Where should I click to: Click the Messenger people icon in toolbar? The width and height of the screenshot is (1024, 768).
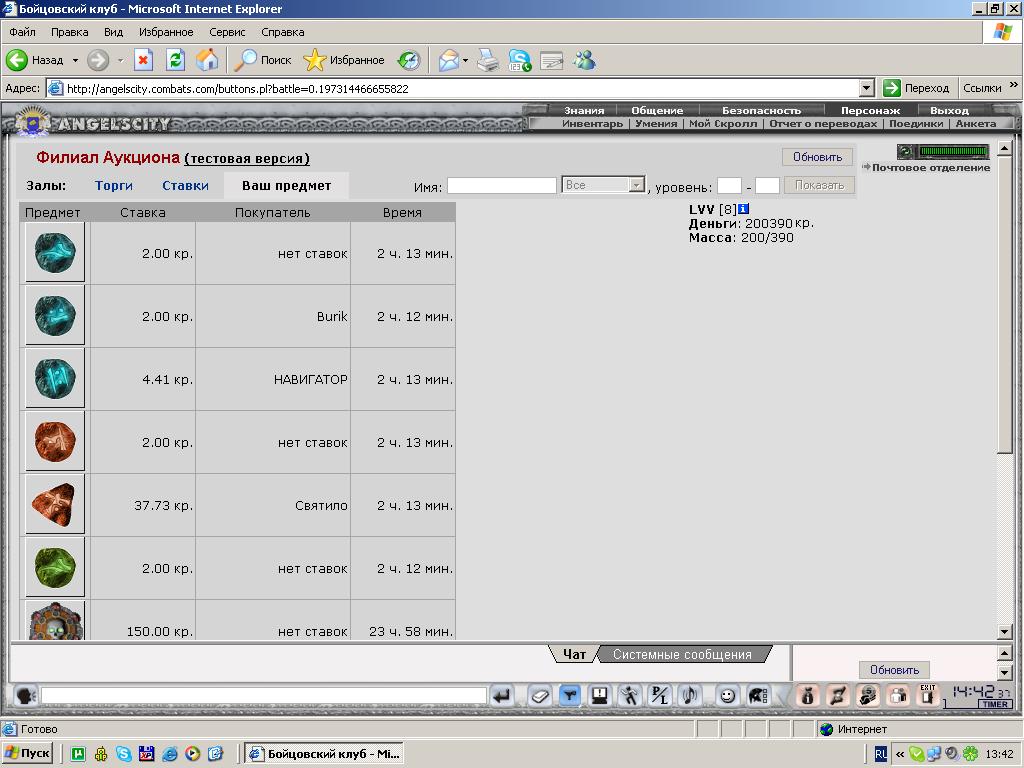584,60
